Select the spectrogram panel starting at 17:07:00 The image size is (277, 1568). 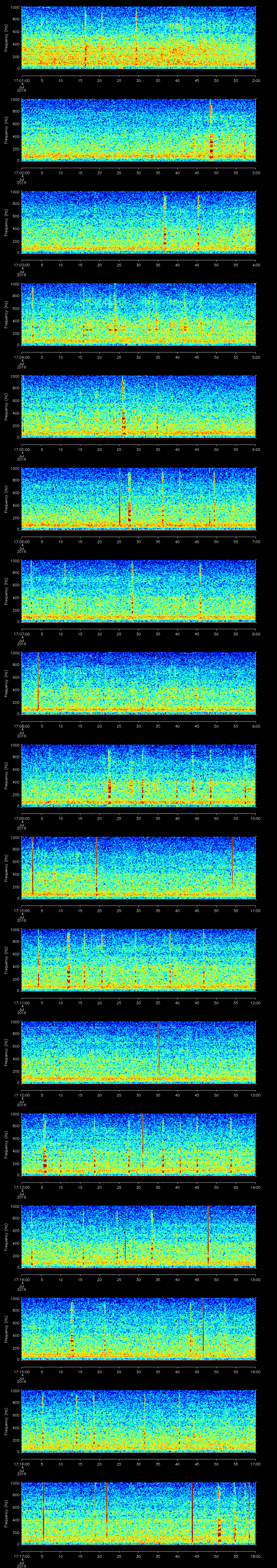(139, 590)
